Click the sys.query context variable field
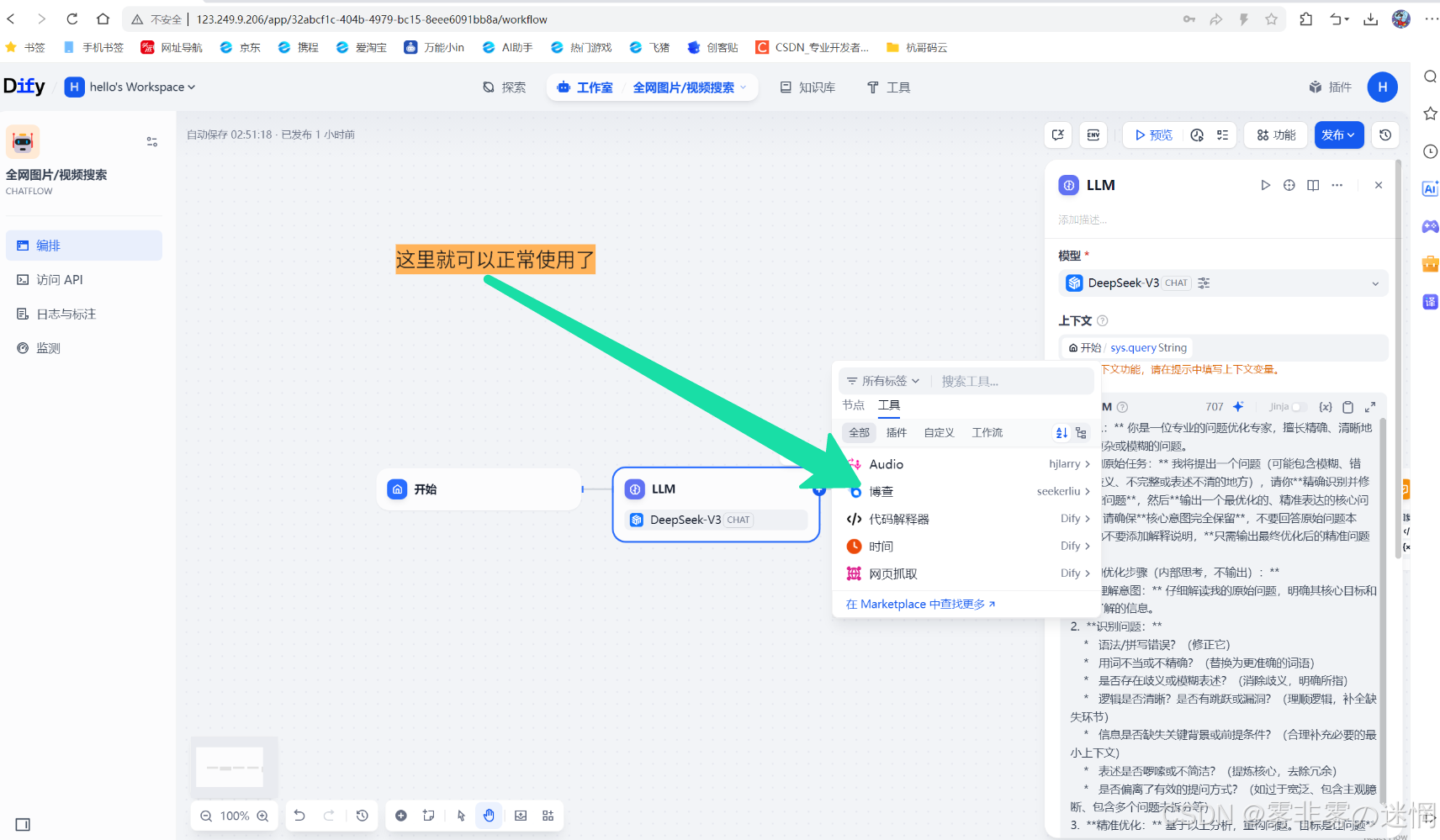This screenshot has width=1440, height=840. click(x=1222, y=347)
